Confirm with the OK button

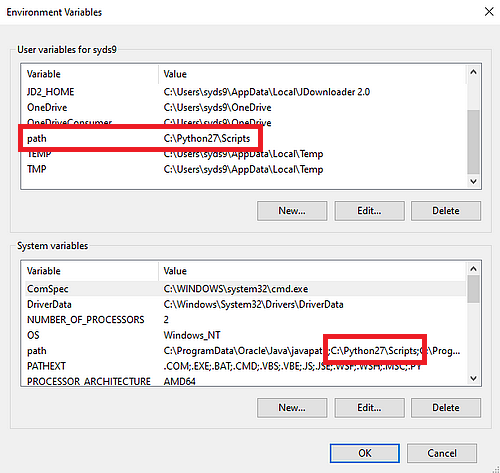[x=365, y=453]
